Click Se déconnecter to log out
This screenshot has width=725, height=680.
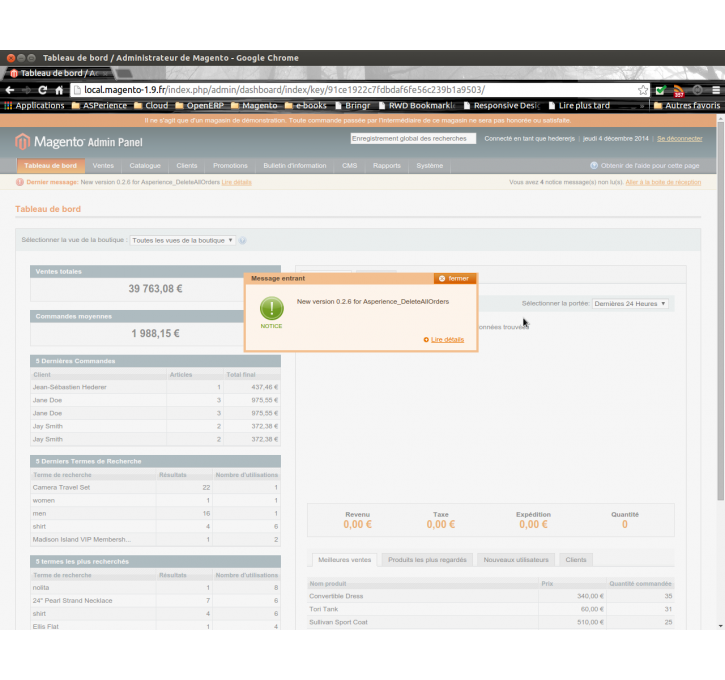coord(679,139)
